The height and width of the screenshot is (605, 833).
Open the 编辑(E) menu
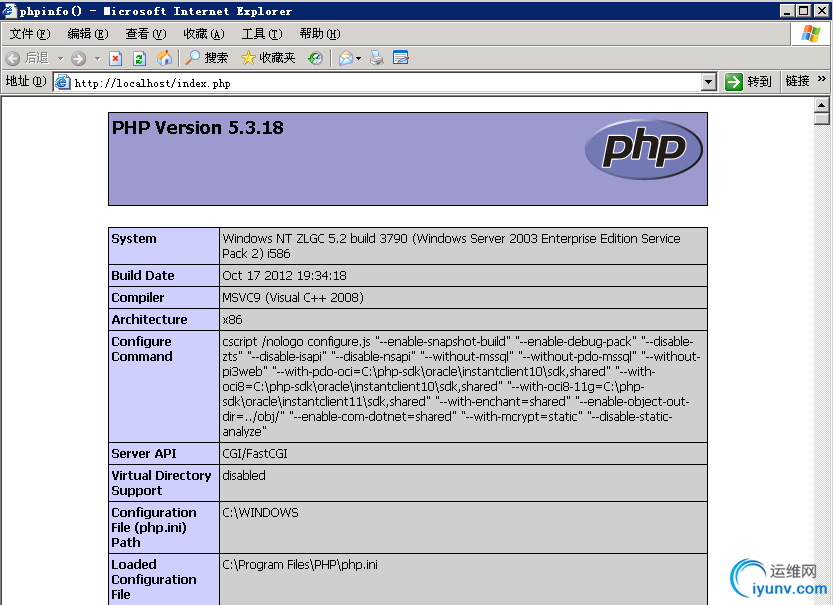(x=88, y=34)
